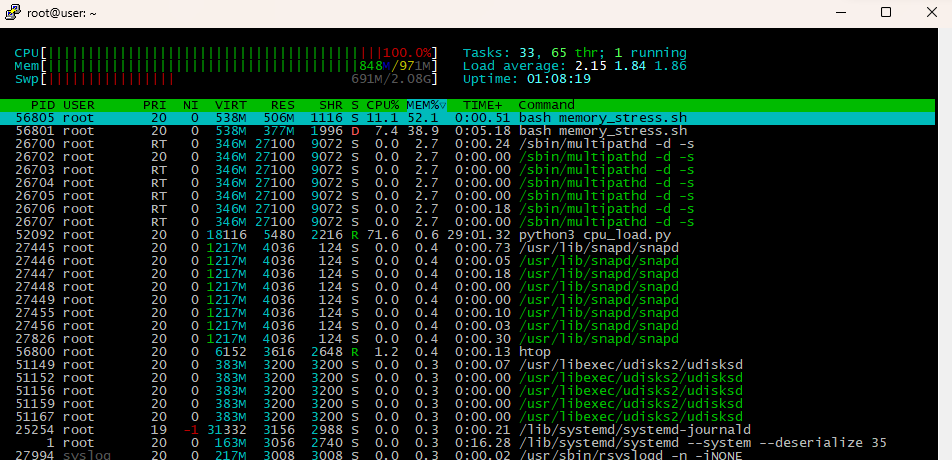Click the 100.0% CPU value
The height and width of the screenshot is (460, 952).
click(x=407, y=53)
